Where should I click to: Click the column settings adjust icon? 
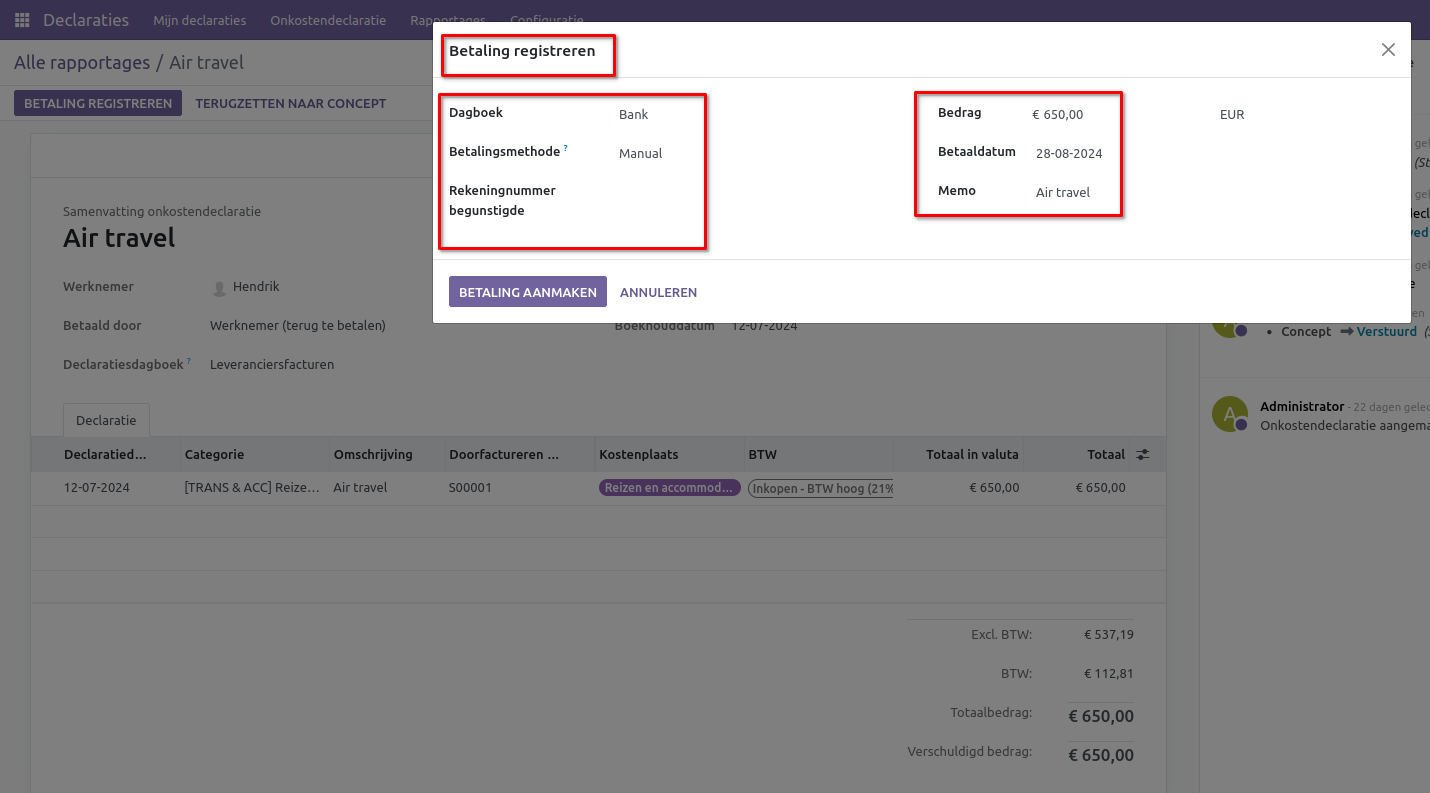pos(1143,454)
